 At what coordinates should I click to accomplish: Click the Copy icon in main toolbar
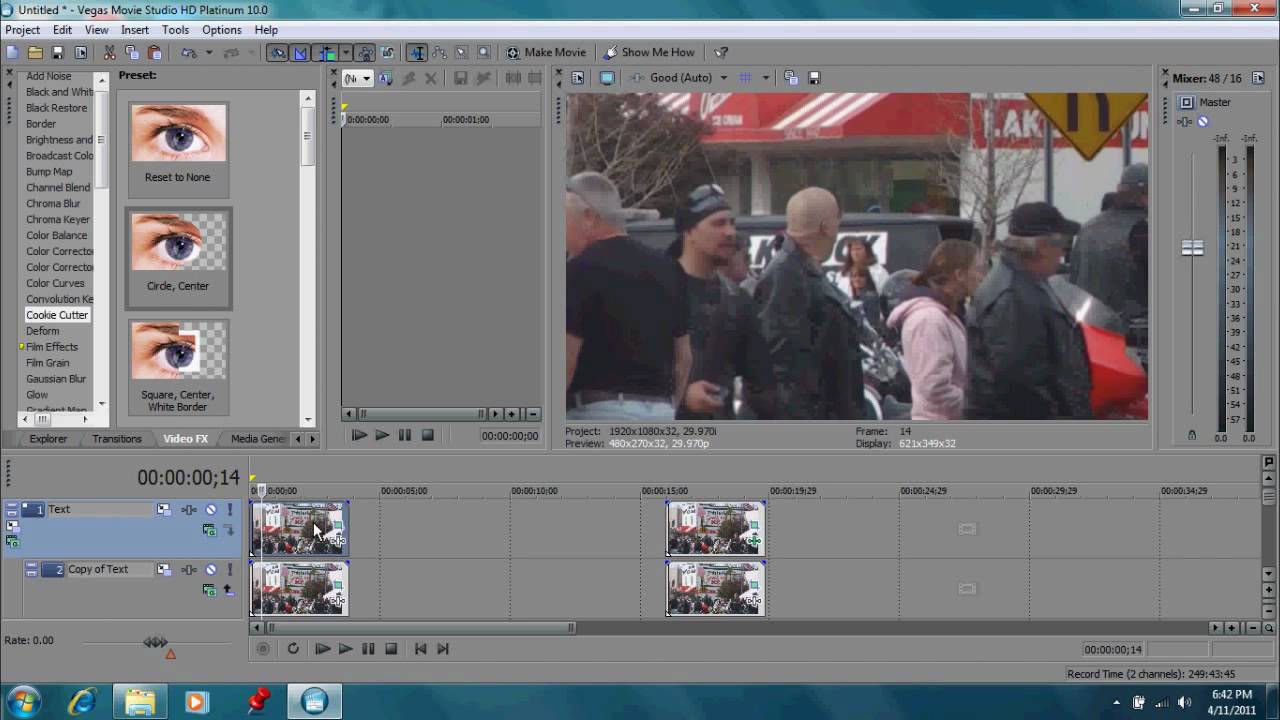(x=132, y=52)
